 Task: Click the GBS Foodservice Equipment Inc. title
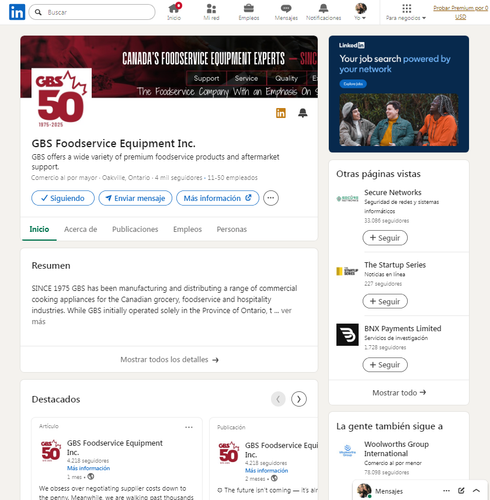pos(113,143)
